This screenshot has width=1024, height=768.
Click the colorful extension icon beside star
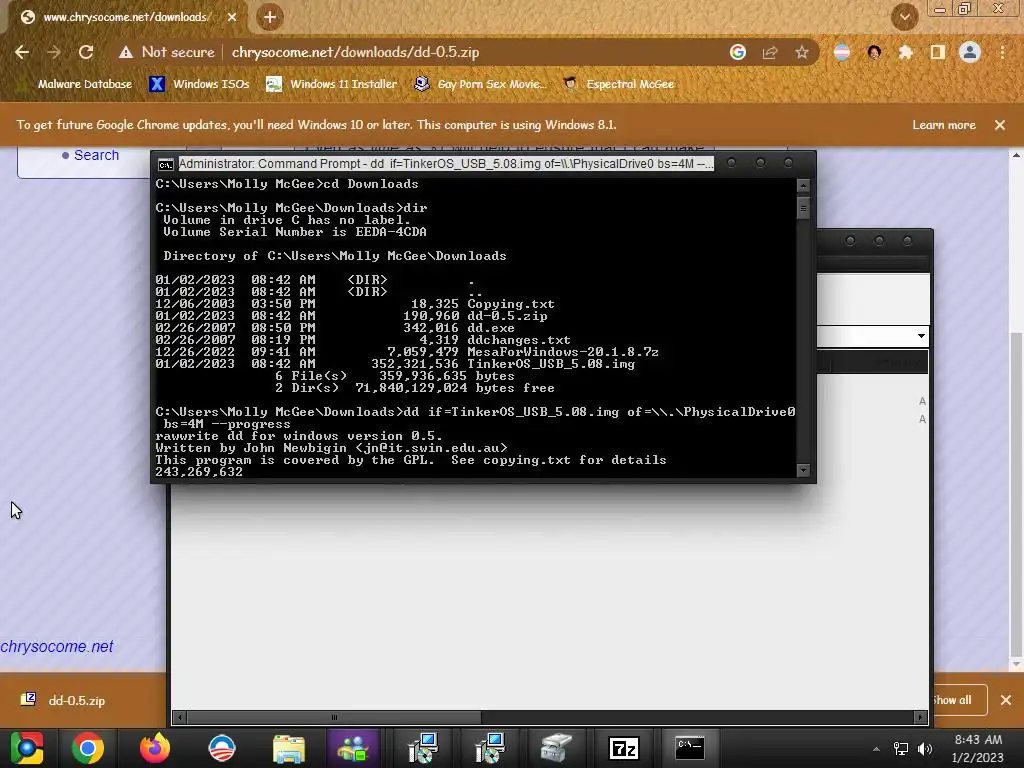click(842, 52)
